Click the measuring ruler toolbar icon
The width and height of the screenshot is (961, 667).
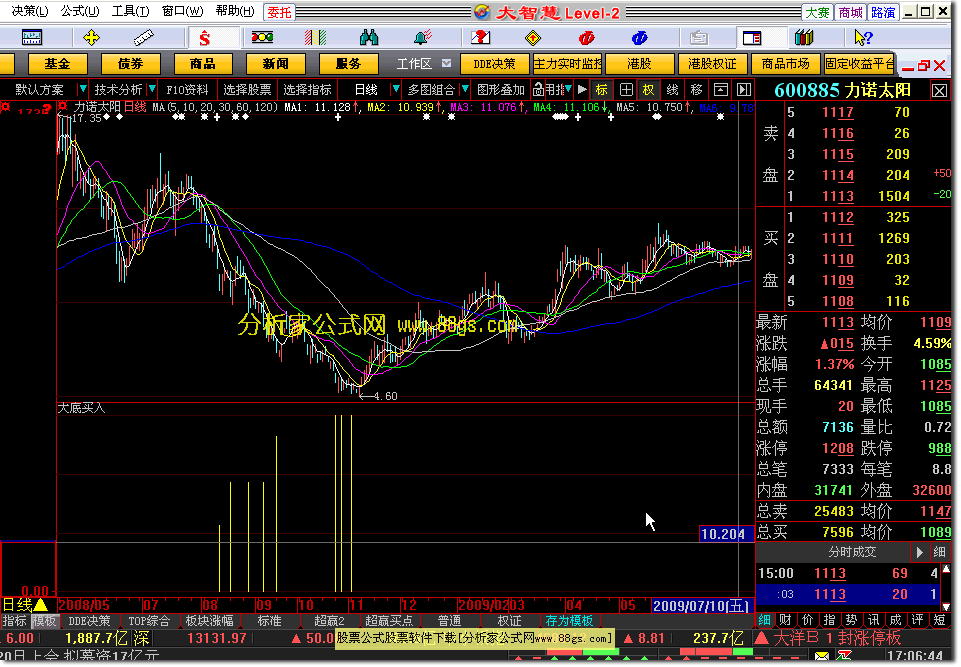click(143, 38)
